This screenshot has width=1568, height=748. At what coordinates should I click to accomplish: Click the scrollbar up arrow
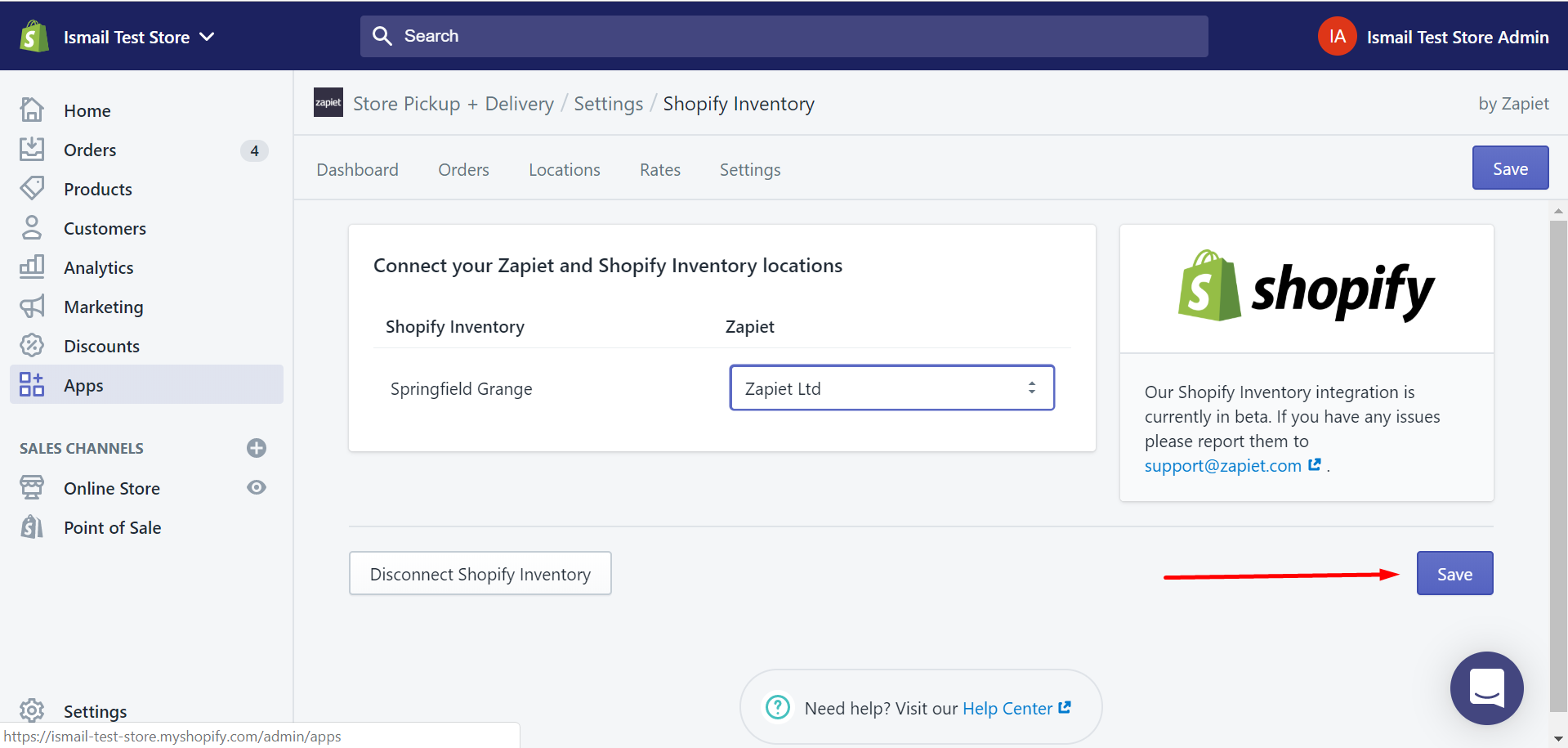pyautogui.click(x=1558, y=211)
